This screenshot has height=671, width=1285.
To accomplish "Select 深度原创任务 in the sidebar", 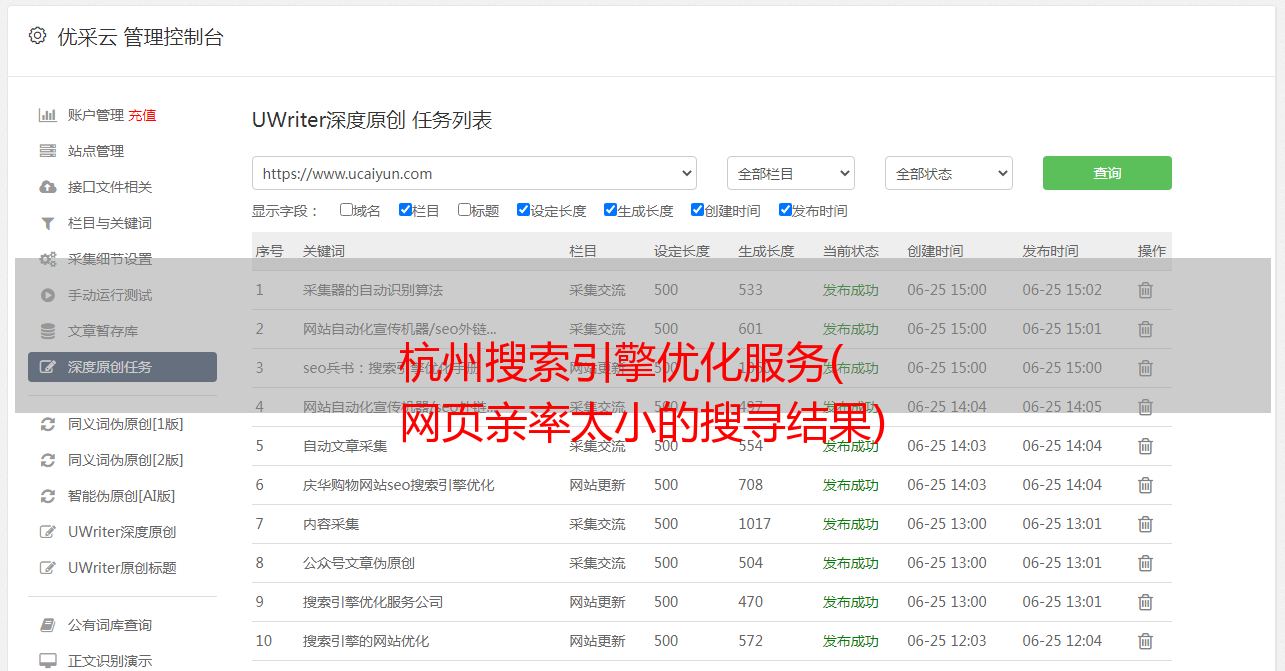I will point(122,367).
